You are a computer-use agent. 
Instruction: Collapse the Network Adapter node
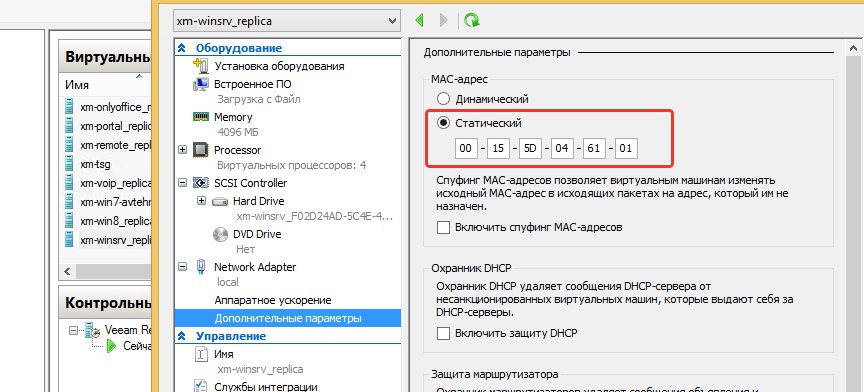coord(183,267)
